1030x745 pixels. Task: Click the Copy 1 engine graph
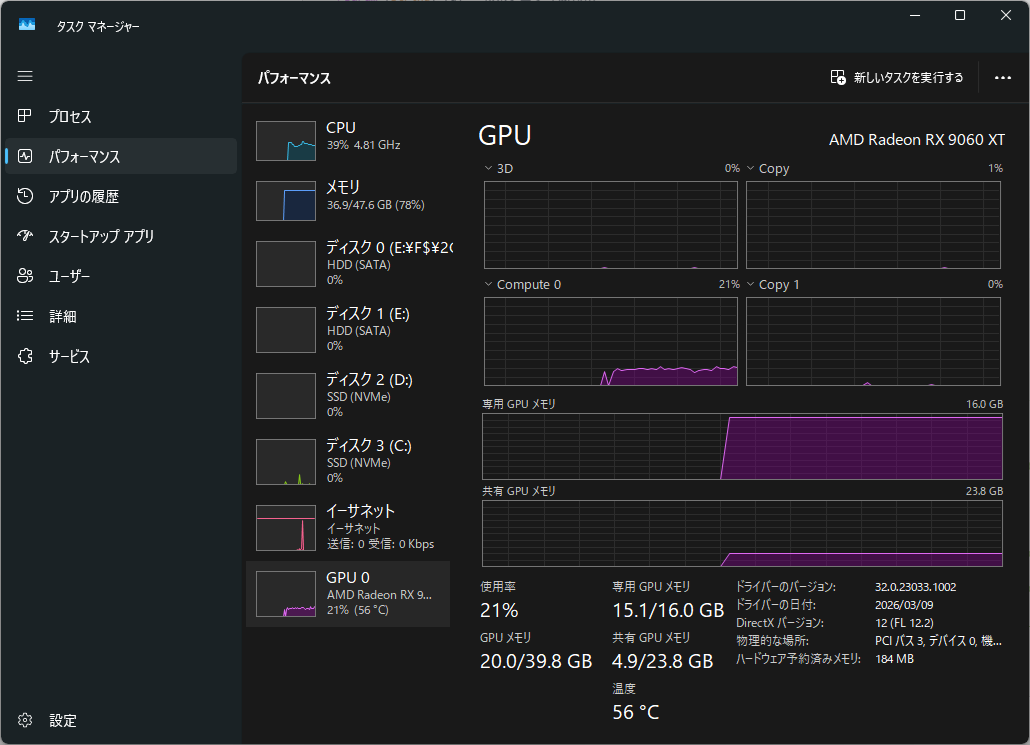click(874, 342)
